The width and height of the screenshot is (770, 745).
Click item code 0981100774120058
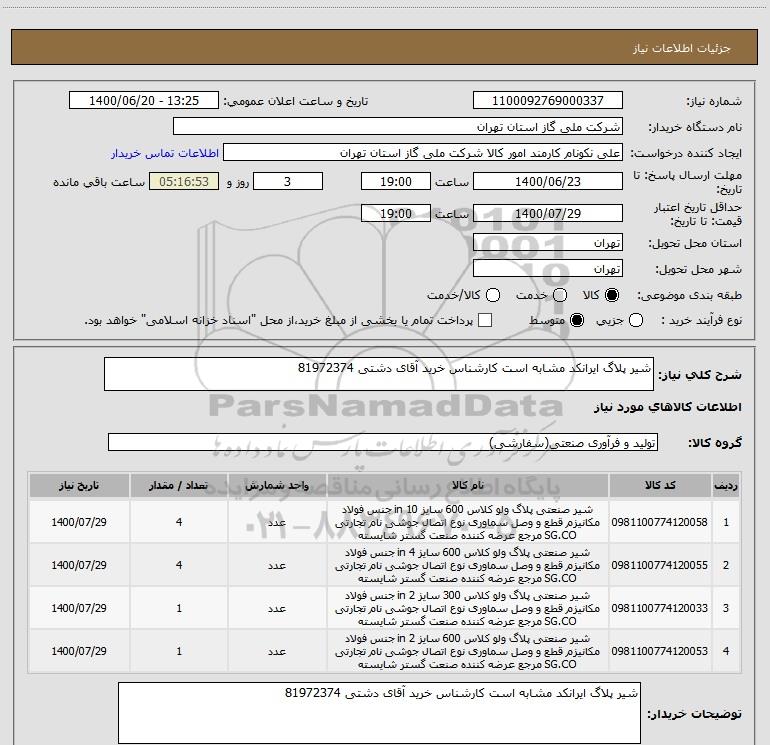click(x=660, y=522)
